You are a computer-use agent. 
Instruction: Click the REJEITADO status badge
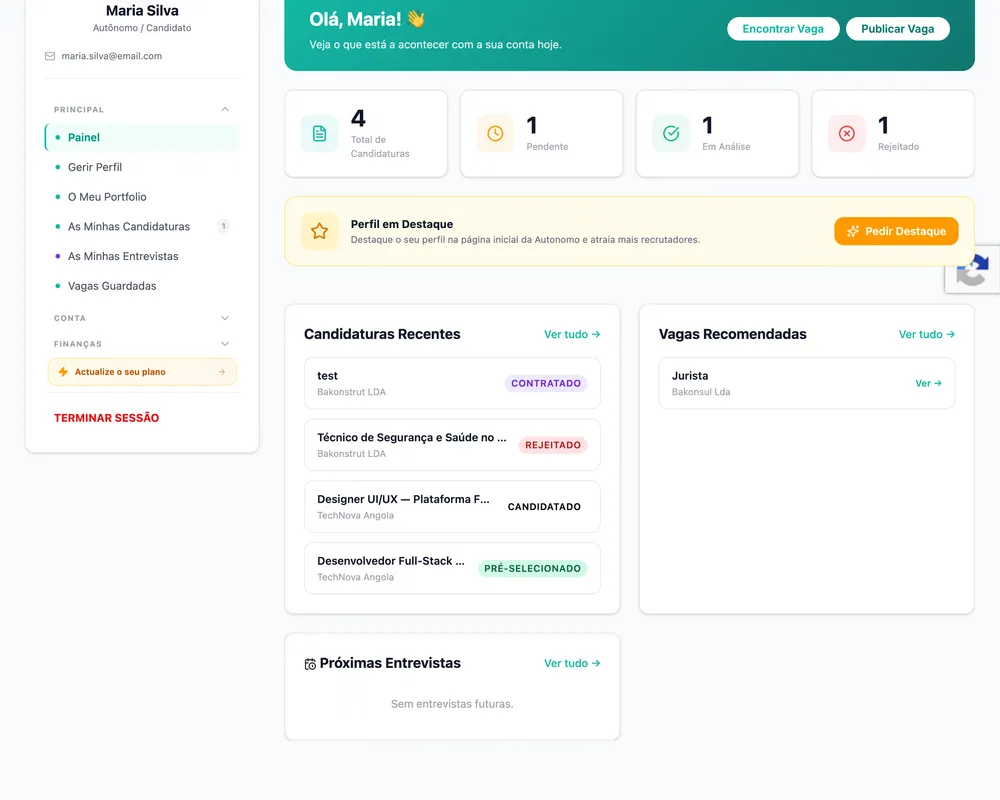pos(553,445)
